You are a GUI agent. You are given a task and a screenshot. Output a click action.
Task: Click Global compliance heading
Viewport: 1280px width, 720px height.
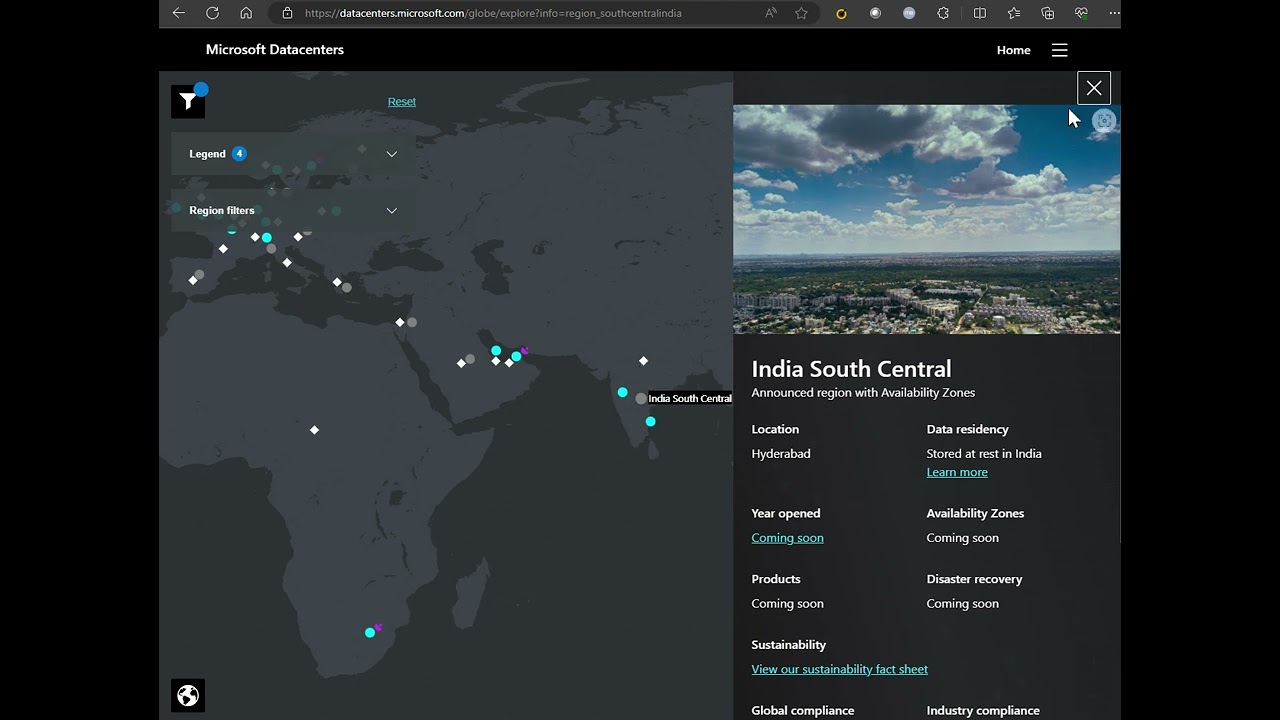click(803, 711)
